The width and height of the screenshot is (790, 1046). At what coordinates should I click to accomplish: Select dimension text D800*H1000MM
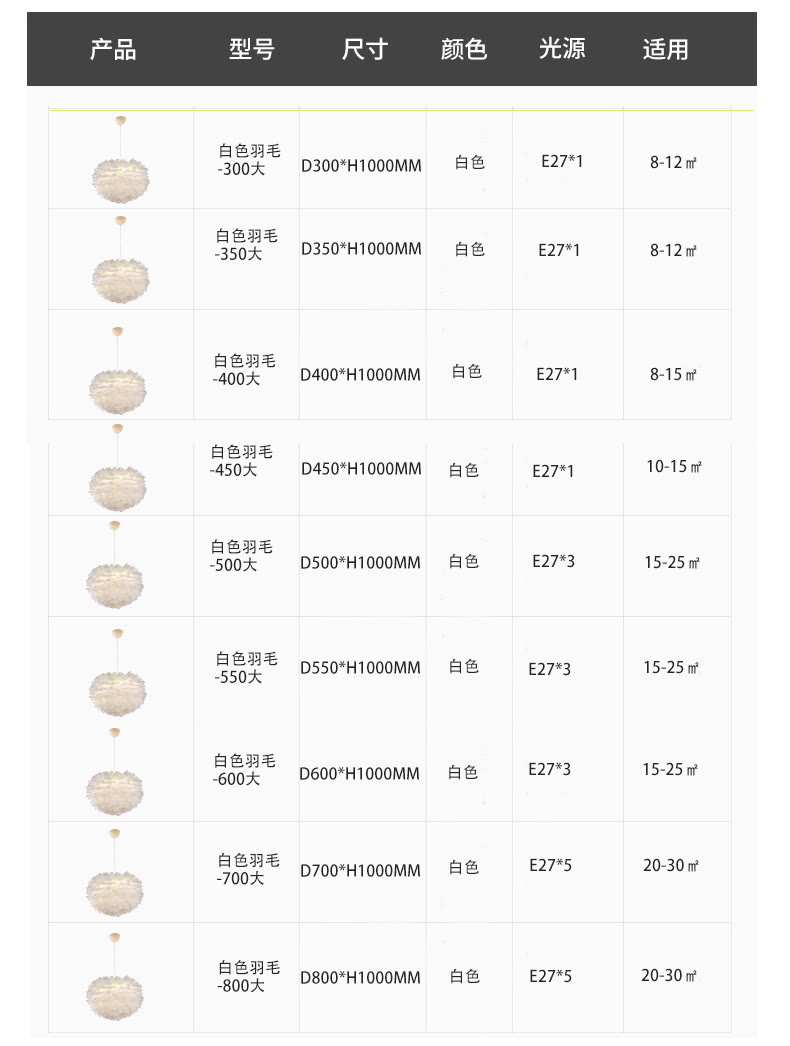point(360,978)
